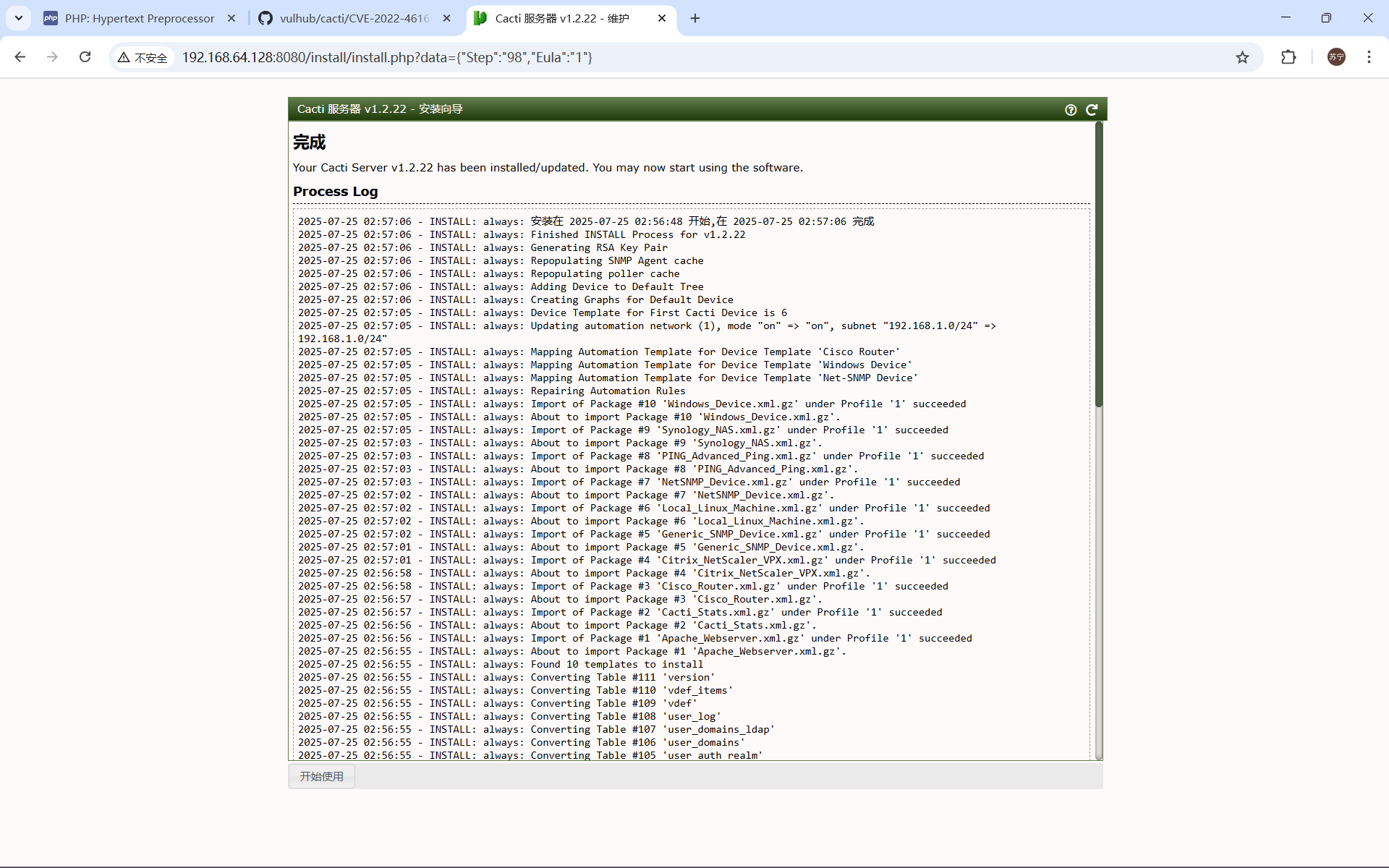Bookmark this page with the star icon
The width and height of the screenshot is (1389, 868).
coord(1242,57)
